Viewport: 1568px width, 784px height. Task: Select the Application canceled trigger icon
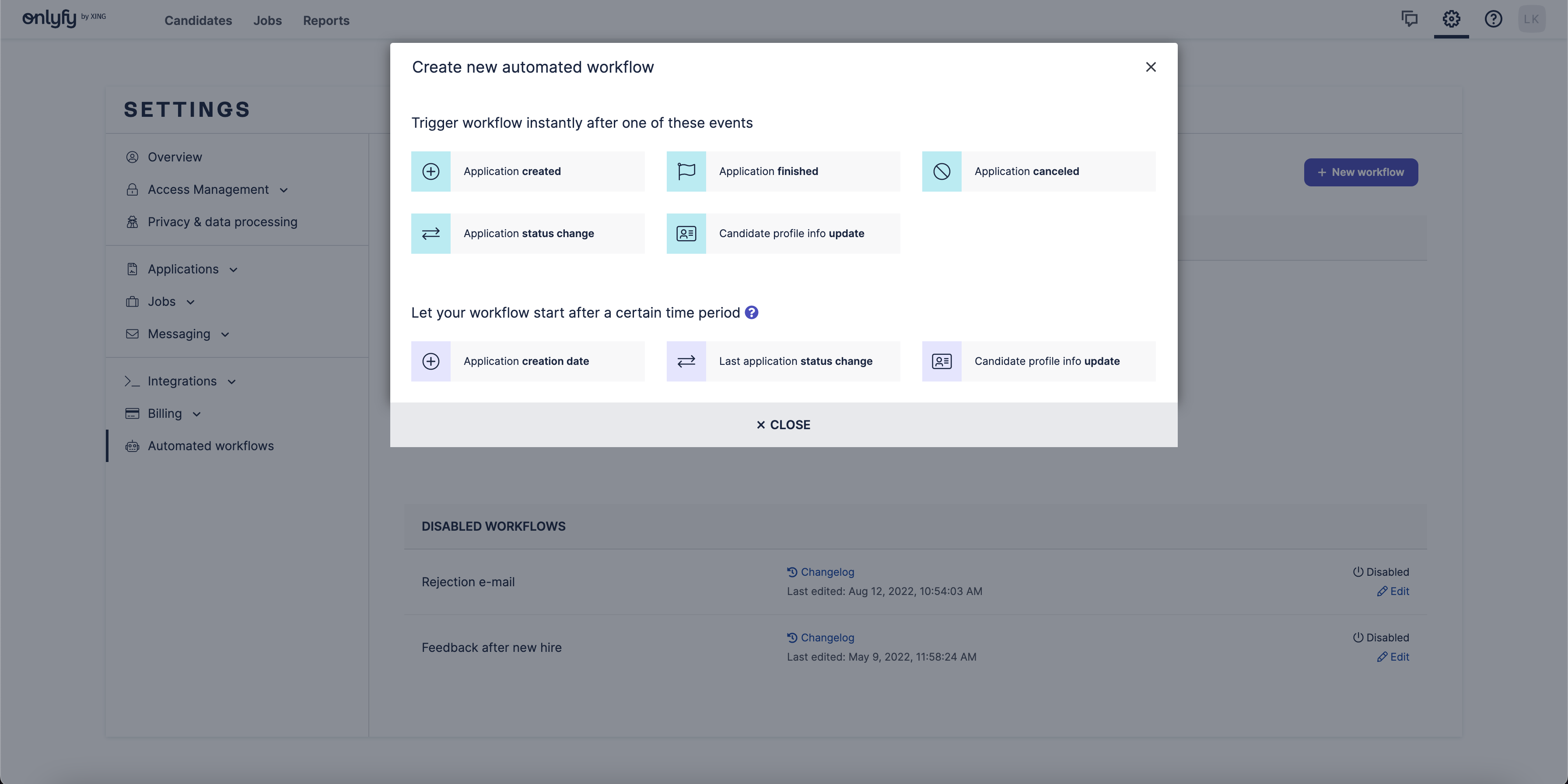click(x=941, y=171)
